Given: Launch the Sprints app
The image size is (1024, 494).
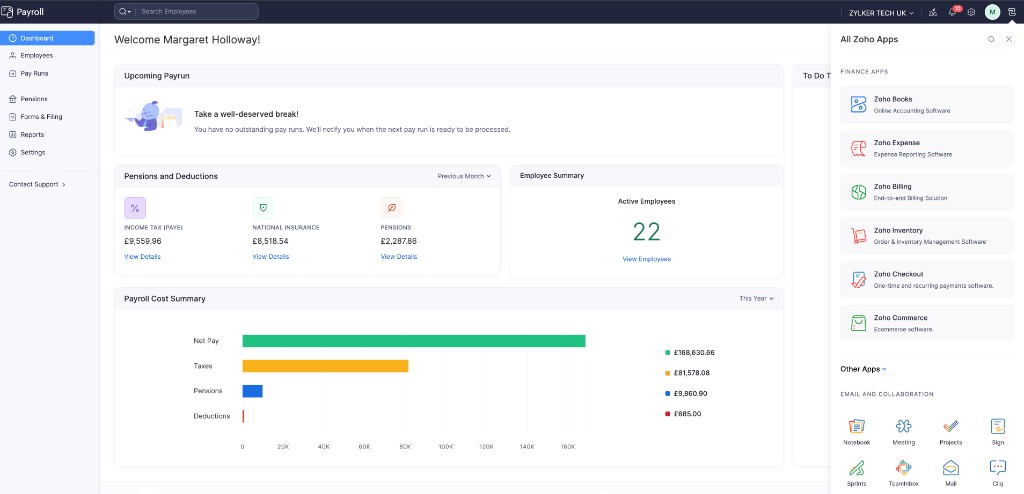Looking at the screenshot, I should (857, 473).
